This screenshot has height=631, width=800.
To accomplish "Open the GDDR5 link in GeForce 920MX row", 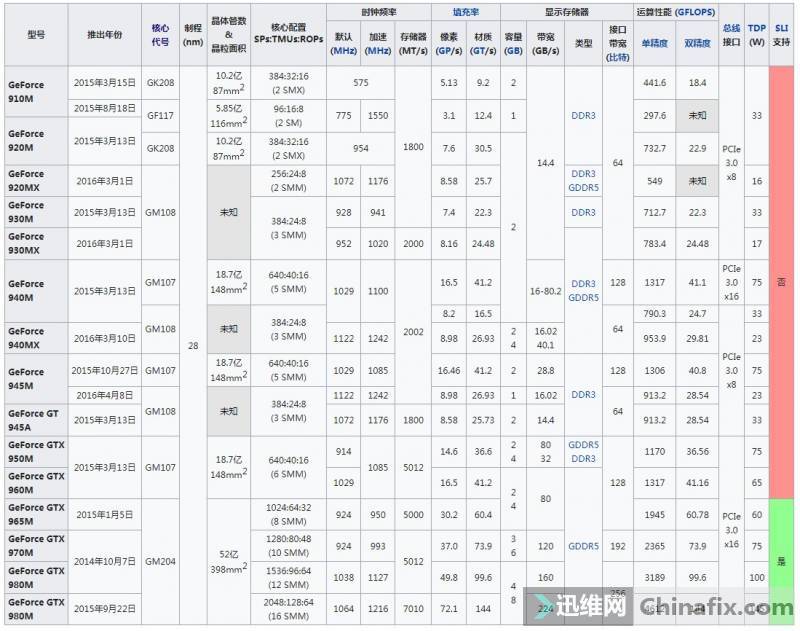I will coord(584,188).
